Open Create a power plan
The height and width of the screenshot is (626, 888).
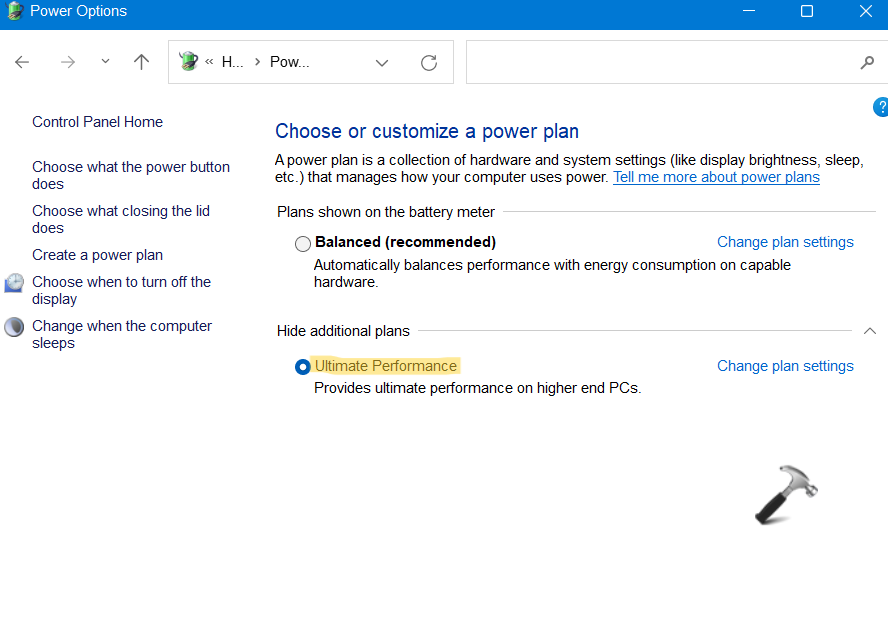click(x=97, y=255)
